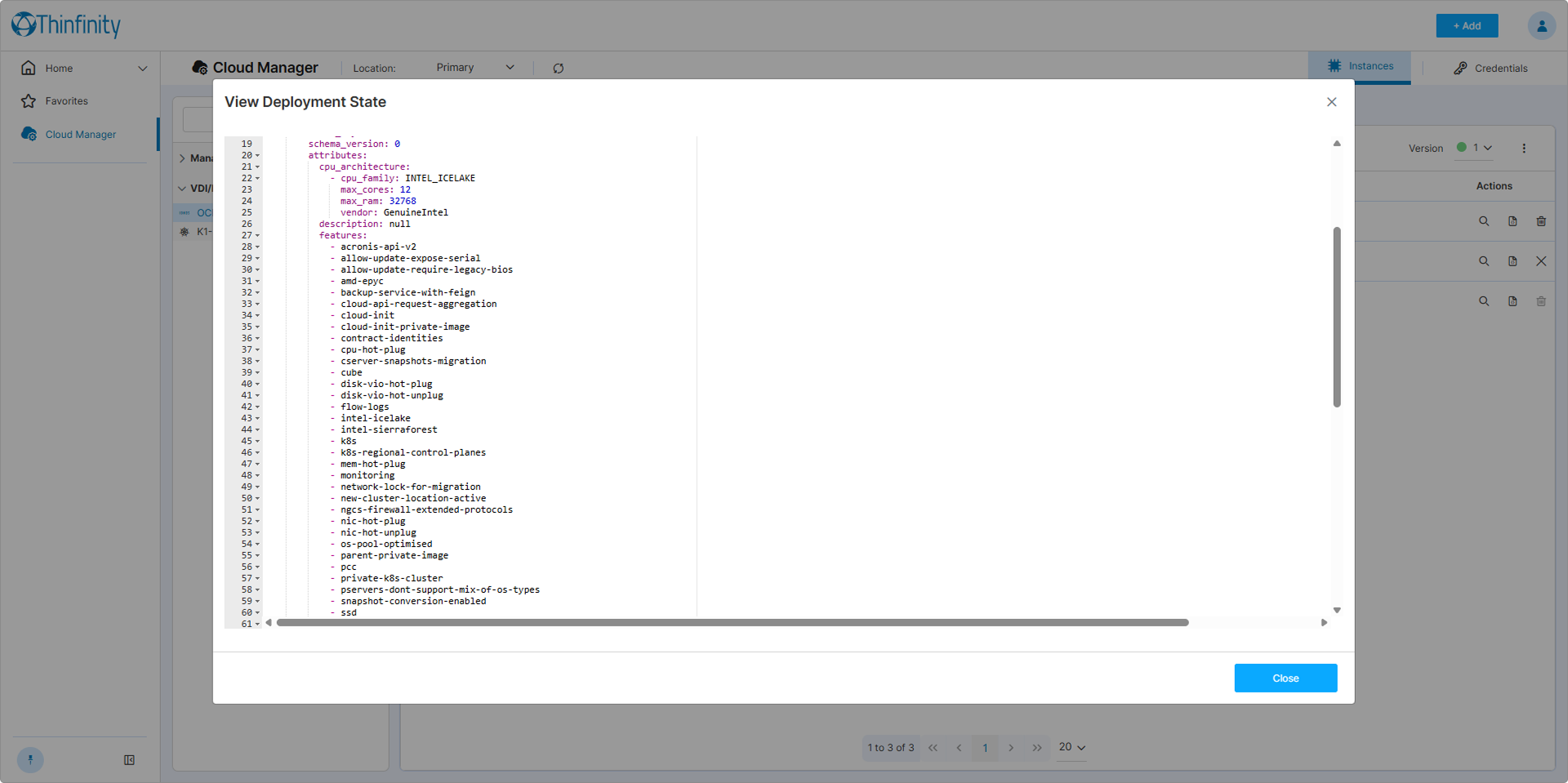Go to the first page of results

[933, 748]
